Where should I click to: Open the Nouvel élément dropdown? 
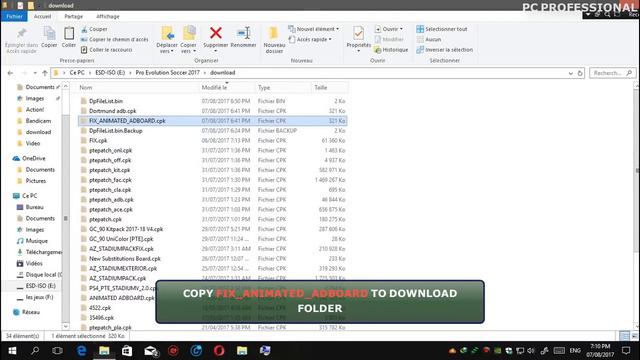(313, 29)
